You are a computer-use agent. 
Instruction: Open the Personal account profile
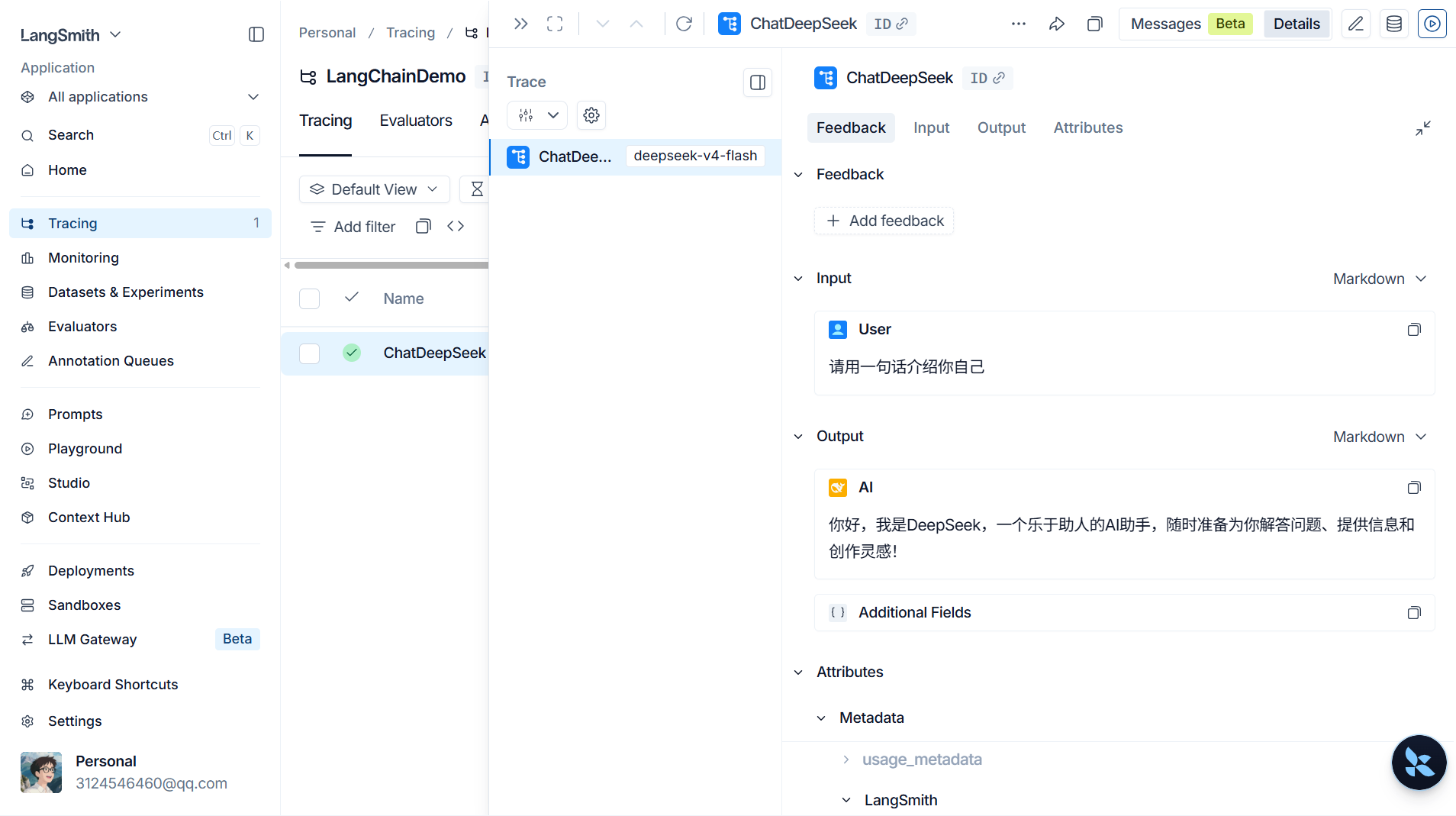click(x=140, y=772)
